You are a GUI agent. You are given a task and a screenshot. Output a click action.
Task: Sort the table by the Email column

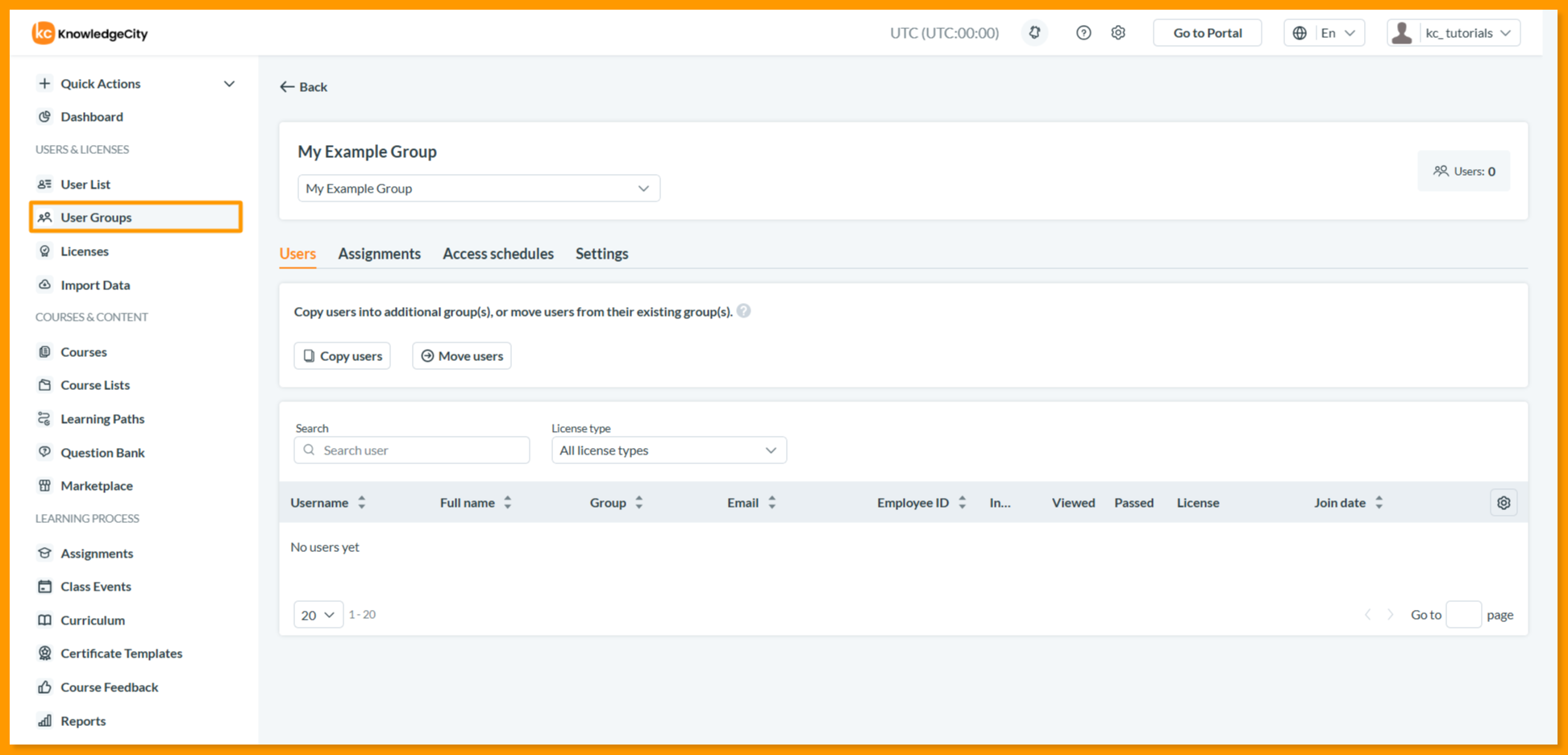point(772,503)
